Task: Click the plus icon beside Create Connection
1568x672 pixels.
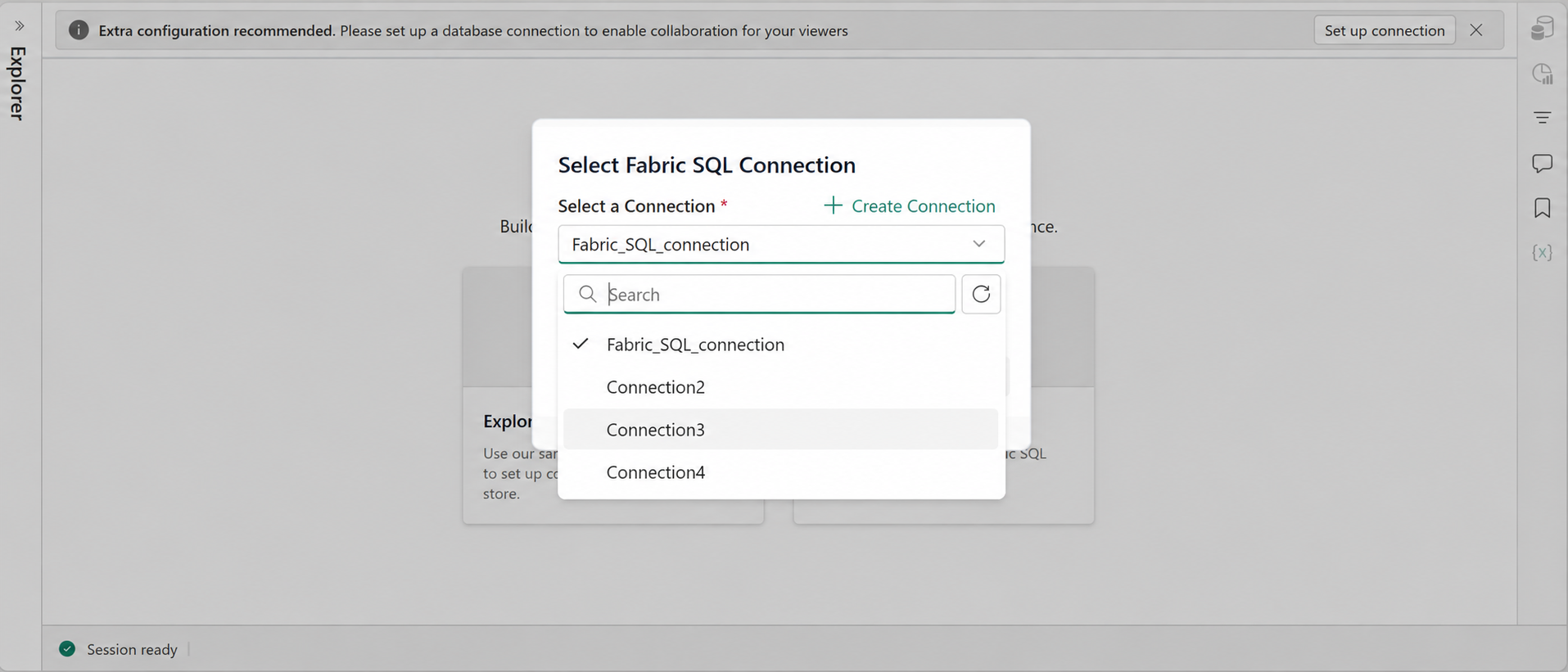Action: point(833,205)
